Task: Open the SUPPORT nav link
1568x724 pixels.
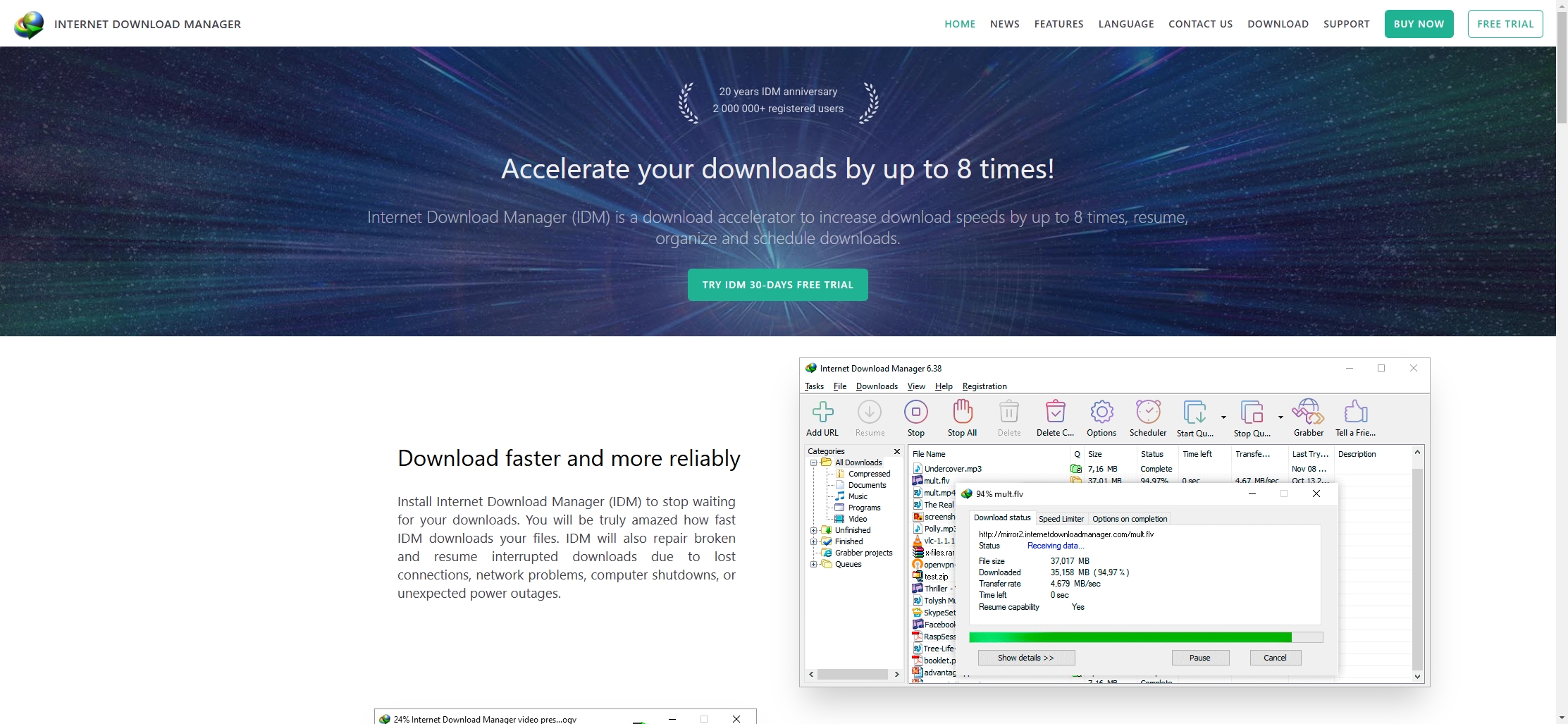Action: coord(1346,24)
